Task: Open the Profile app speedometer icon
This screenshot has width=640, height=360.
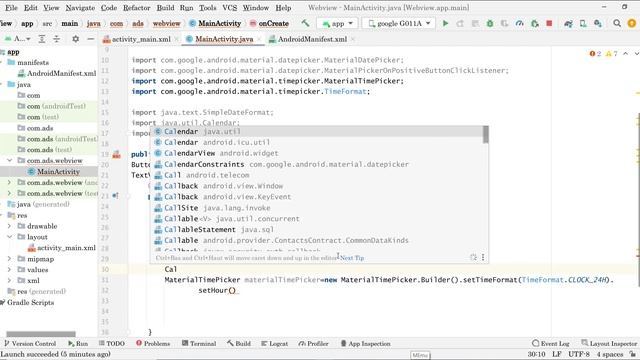Action: pos(519,23)
